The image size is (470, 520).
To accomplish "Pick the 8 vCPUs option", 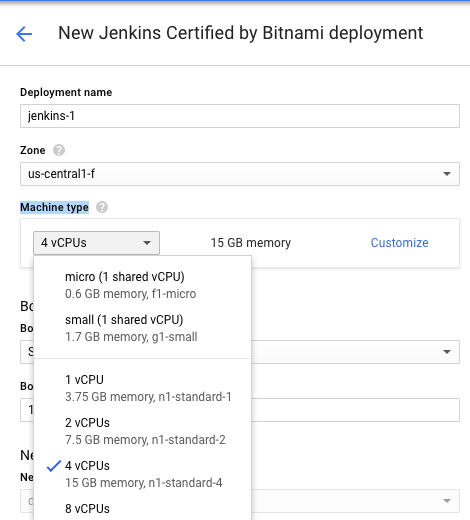I will coord(142,509).
